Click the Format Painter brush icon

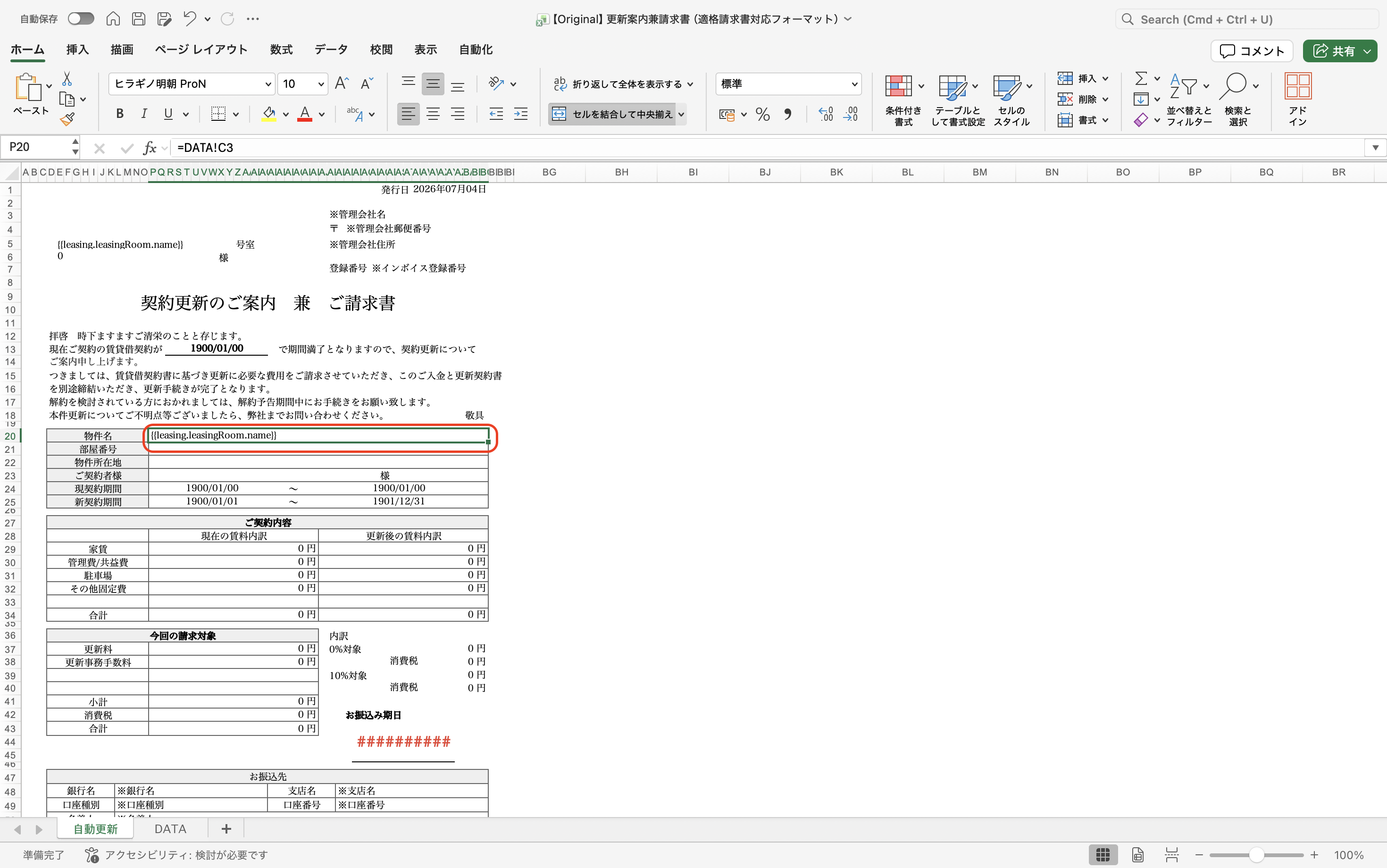67,119
